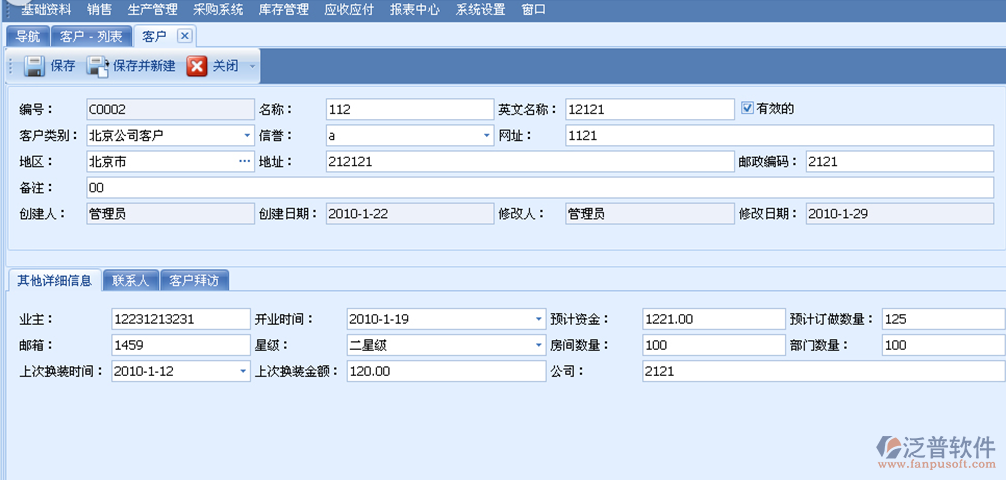Close the 客户 tab with X button
Image resolution: width=1006 pixels, height=480 pixels.
coord(183,36)
